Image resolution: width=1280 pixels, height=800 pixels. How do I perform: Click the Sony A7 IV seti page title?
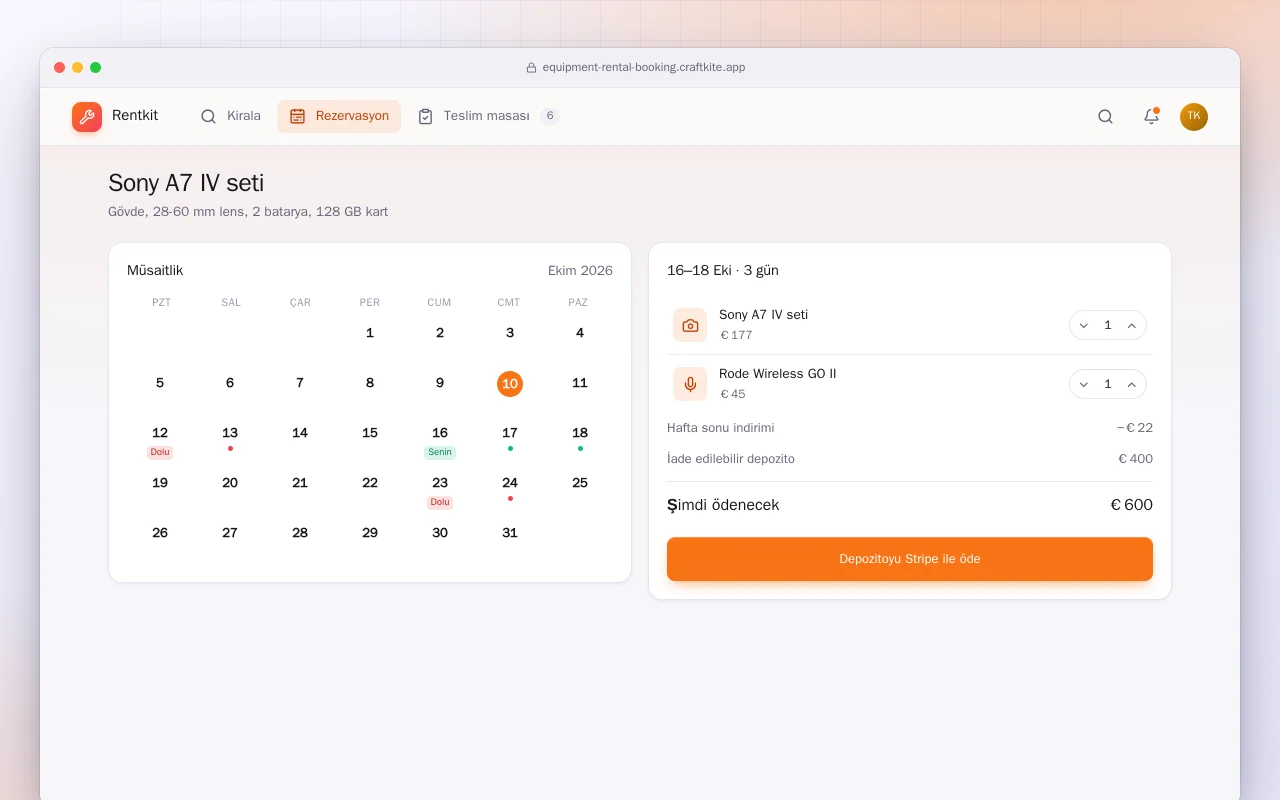point(186,183)
